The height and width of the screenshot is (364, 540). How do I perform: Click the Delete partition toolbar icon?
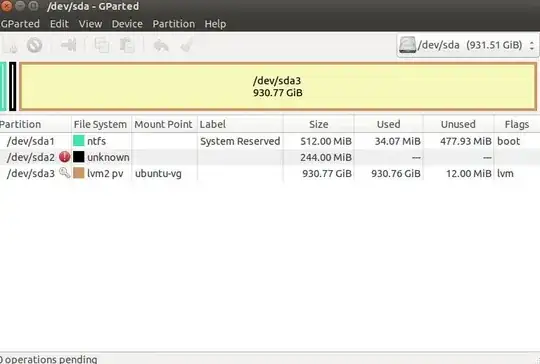click(34, 45)
